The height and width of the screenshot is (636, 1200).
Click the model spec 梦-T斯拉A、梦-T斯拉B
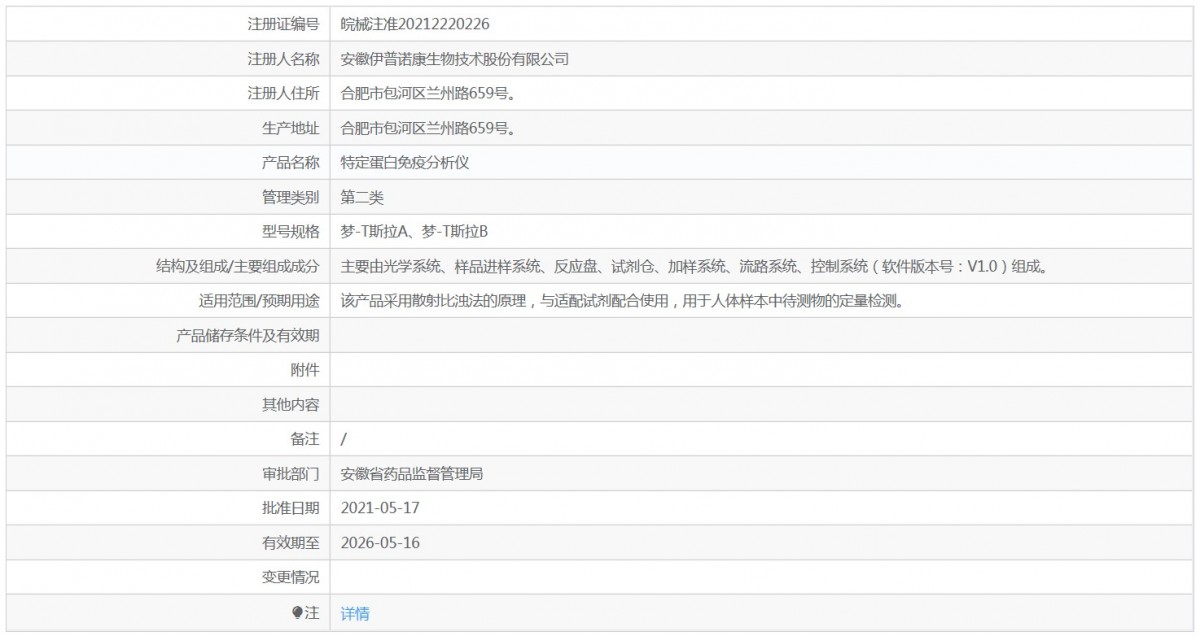414,232
